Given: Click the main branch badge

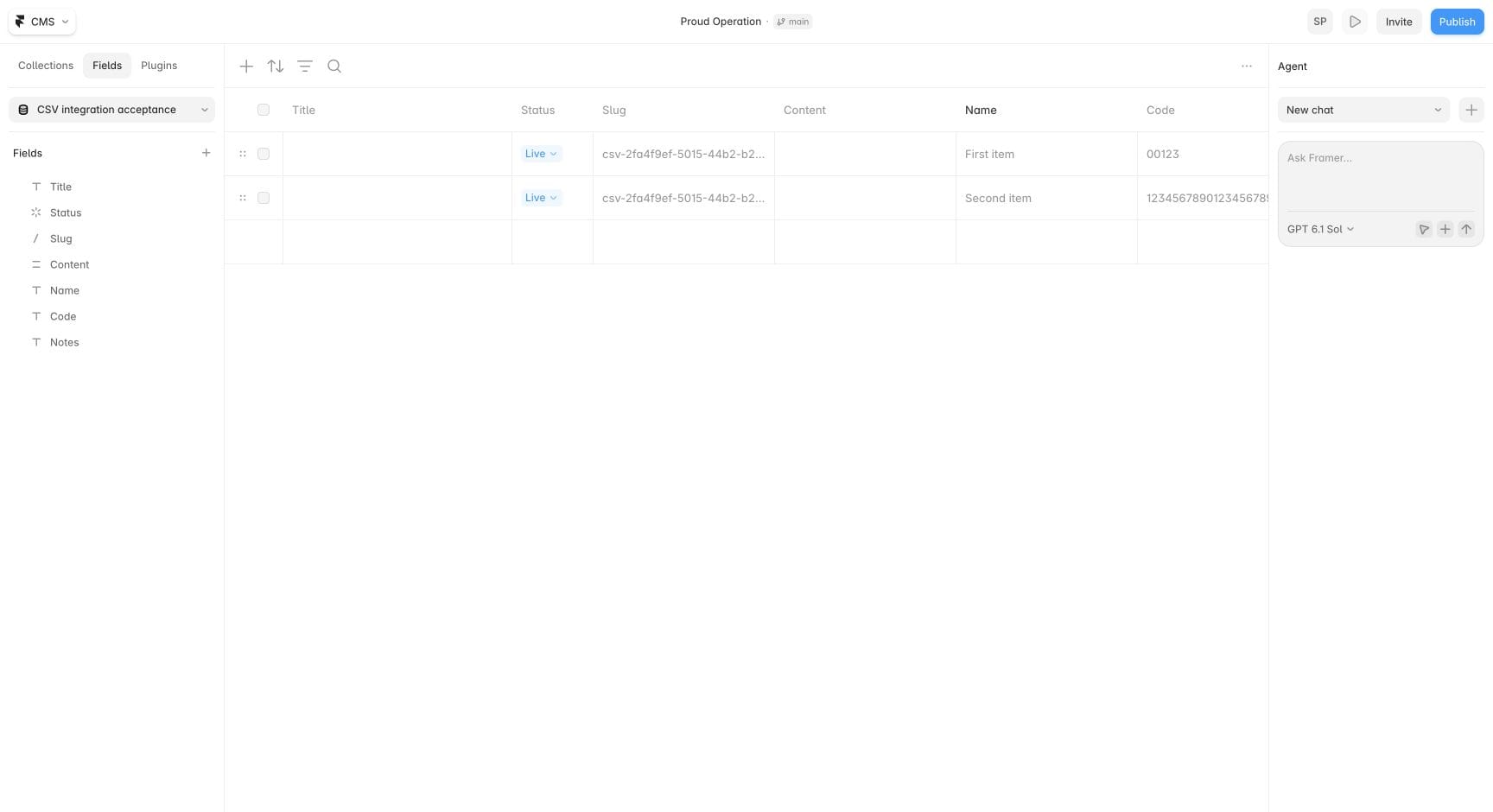Looking at the screenshot, I should (x=793, y=22).
